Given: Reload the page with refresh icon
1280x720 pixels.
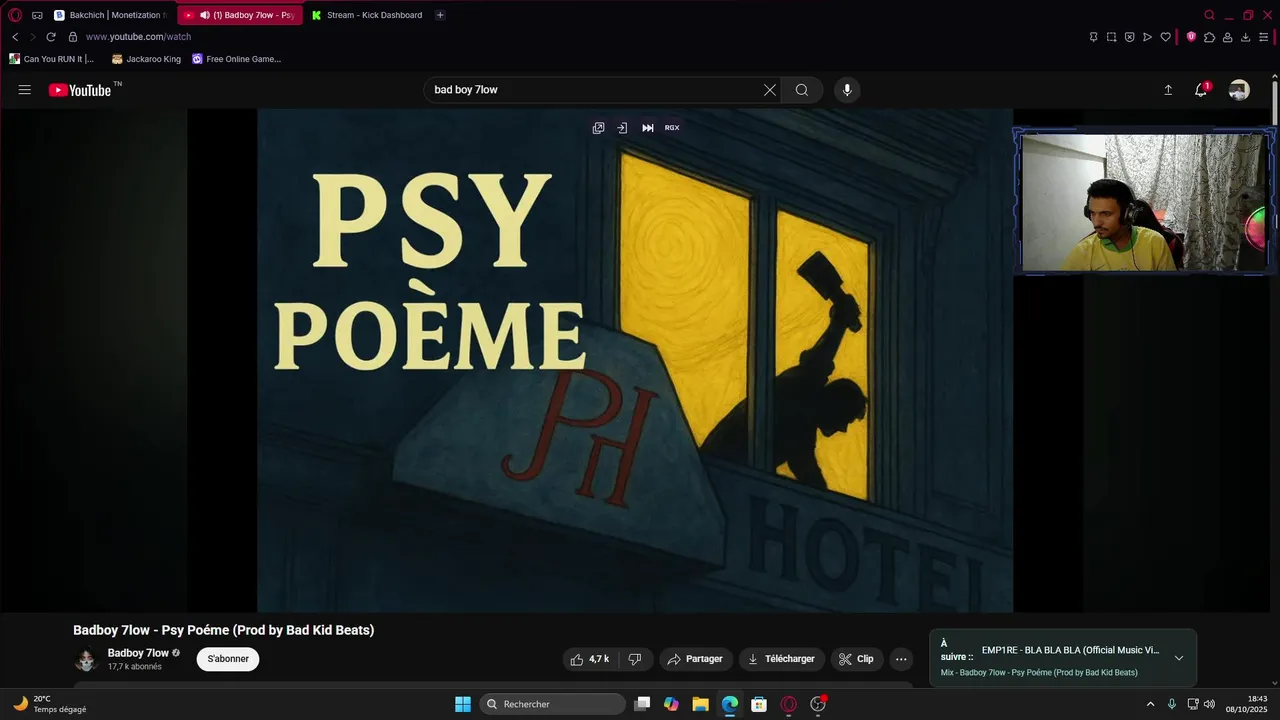Looking at the screenshot, I should point(51,37).
